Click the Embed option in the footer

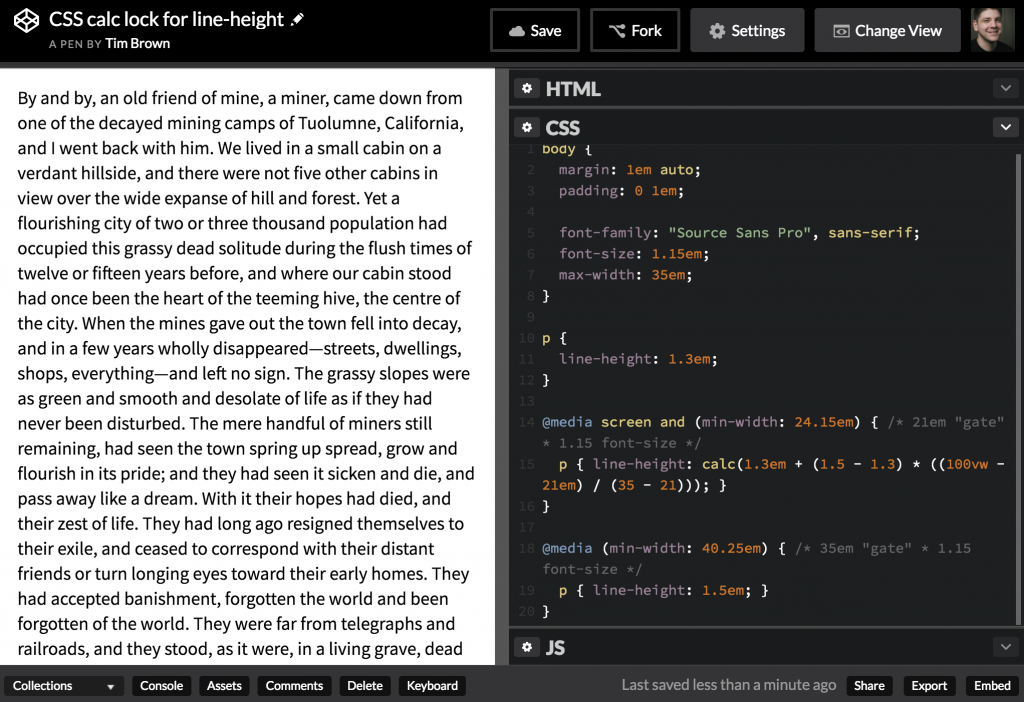point(990,685)
